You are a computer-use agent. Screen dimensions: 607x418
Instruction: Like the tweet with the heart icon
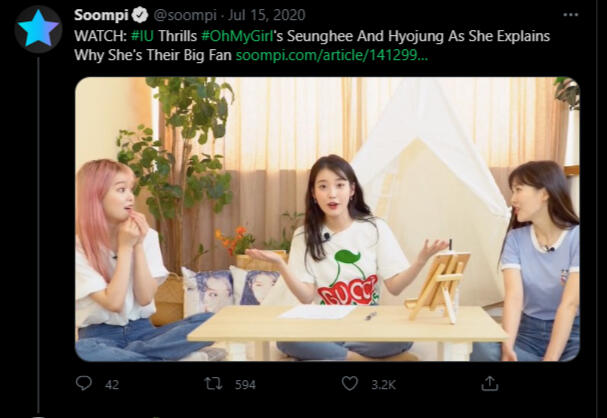pos(349,383)
